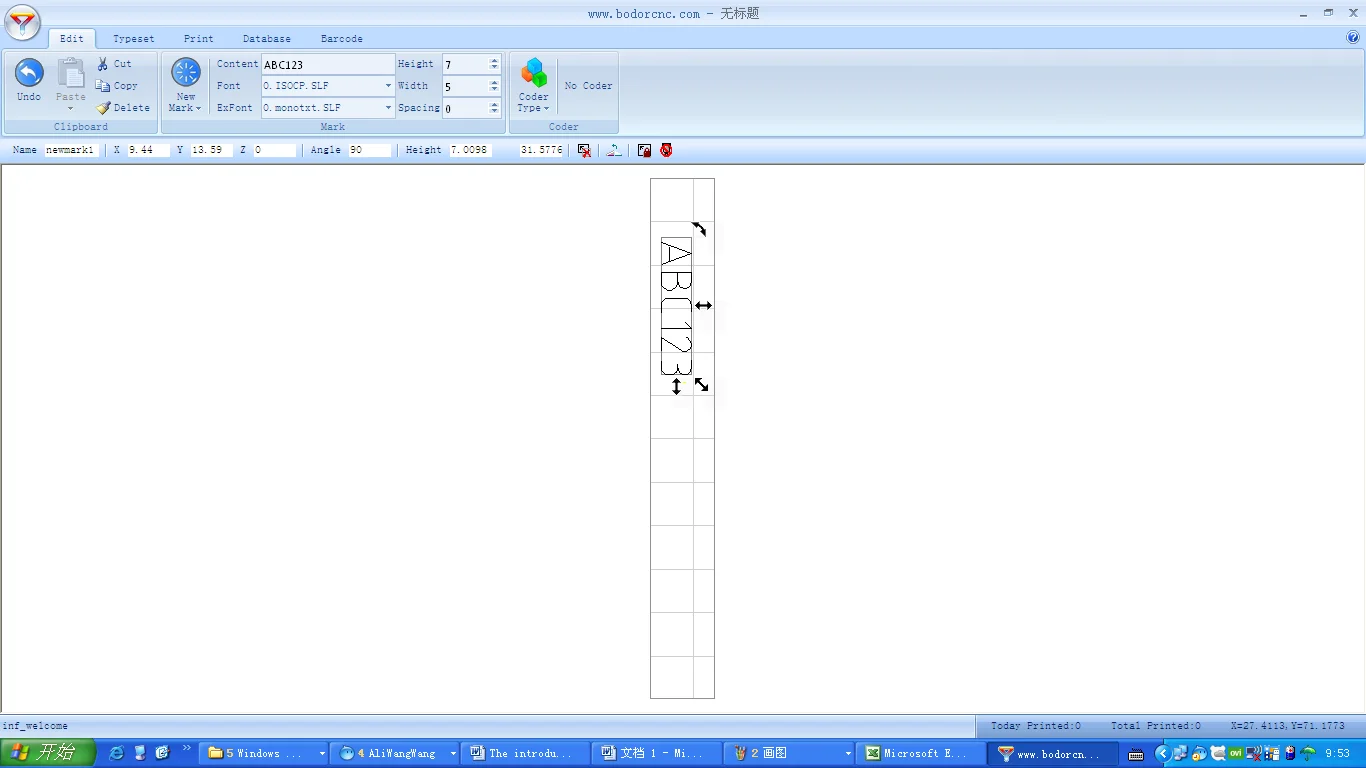Expand the Paste options arrow
Screen dimensions: 1366x768
point(70,107)
